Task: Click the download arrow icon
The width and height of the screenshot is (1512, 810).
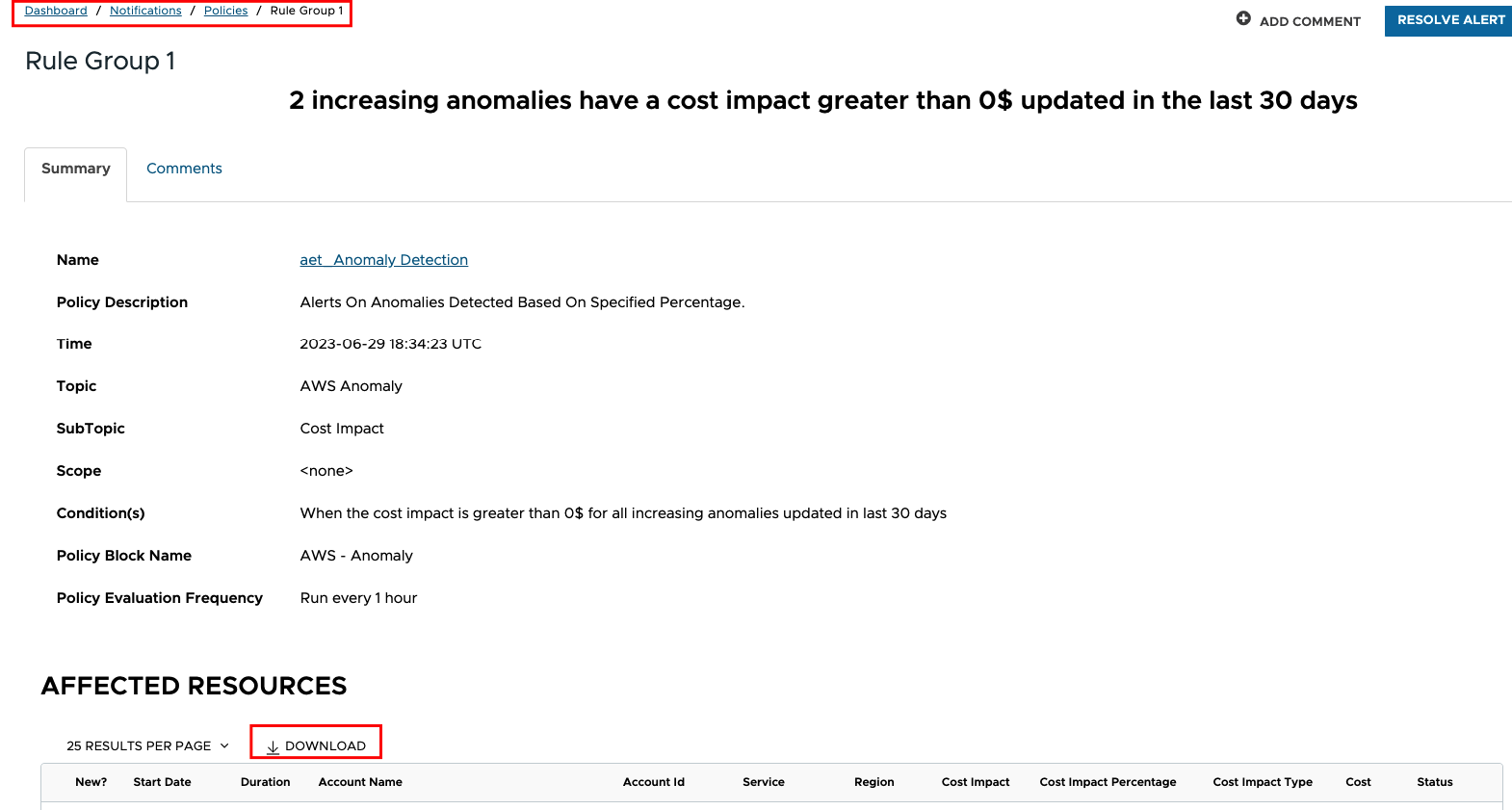Action: (x=273, y=746)
